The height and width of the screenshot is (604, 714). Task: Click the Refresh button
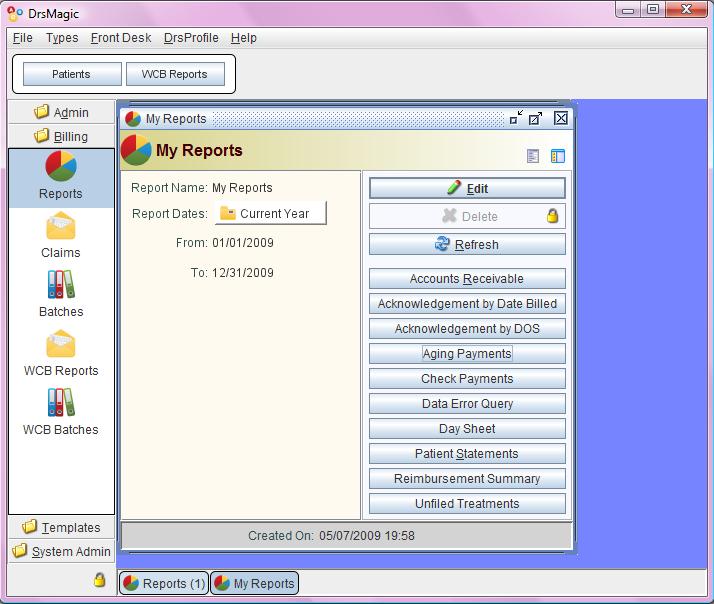[467, 244]
